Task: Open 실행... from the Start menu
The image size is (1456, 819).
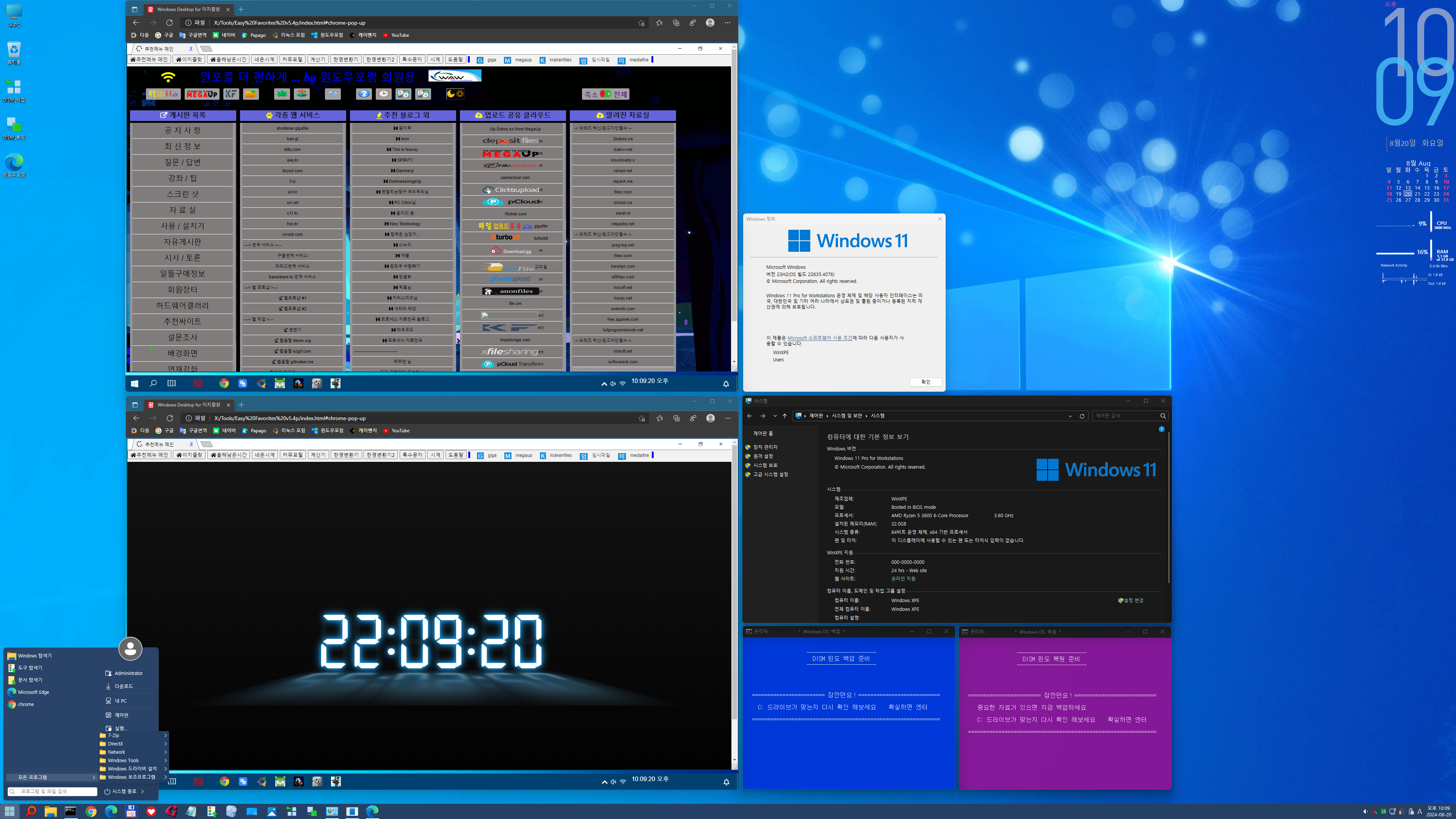Action: click(x=116, y=728)
